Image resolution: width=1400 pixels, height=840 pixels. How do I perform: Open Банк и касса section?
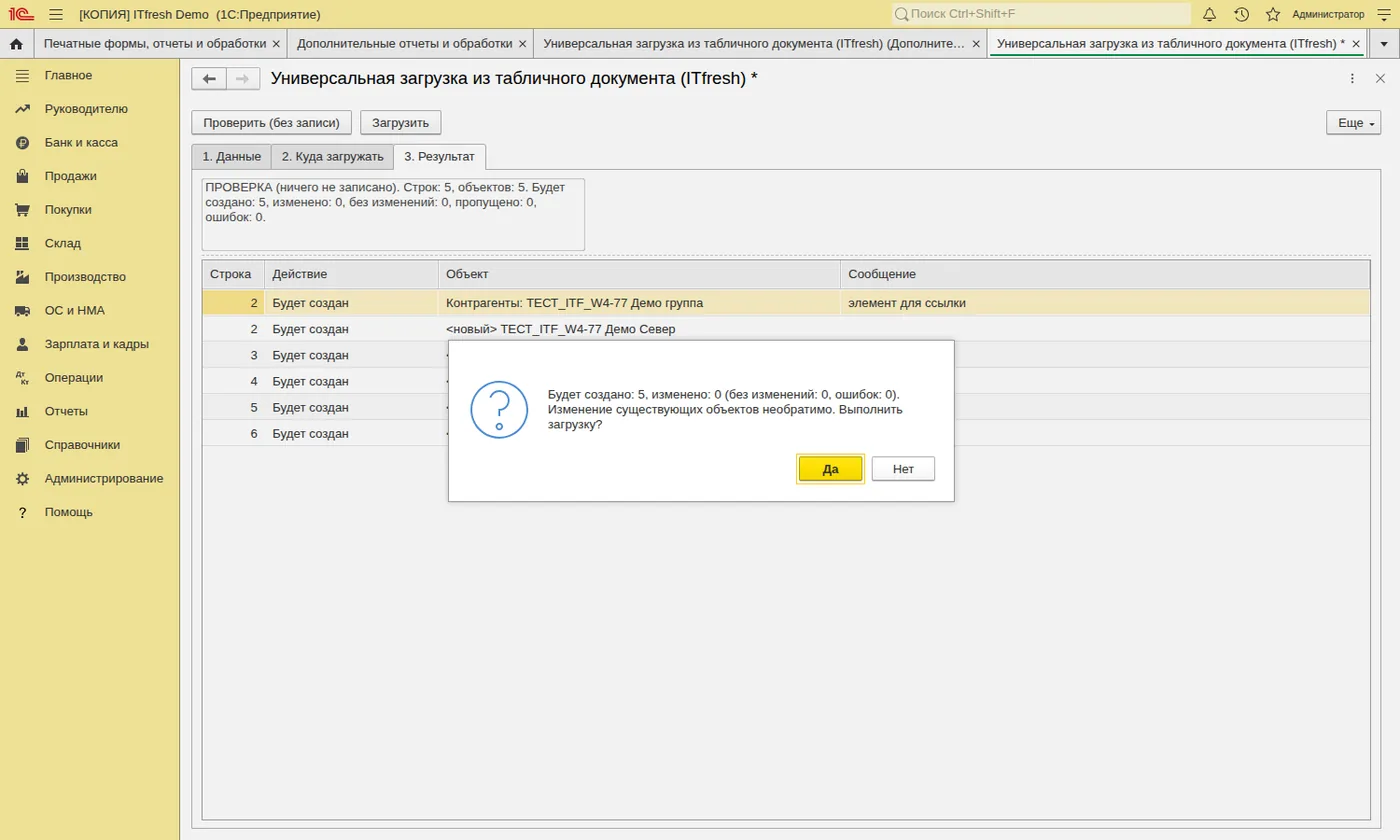81,142
